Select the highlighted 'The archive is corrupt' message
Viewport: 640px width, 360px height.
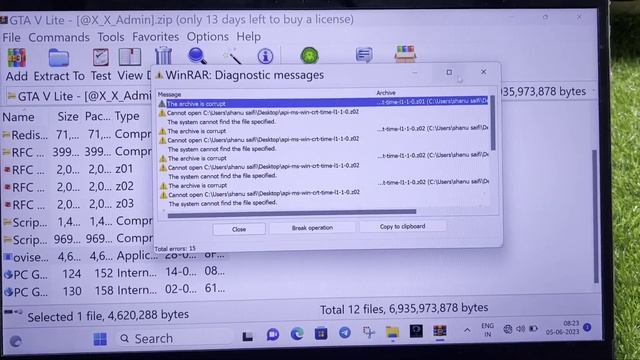tap(322, 103)
